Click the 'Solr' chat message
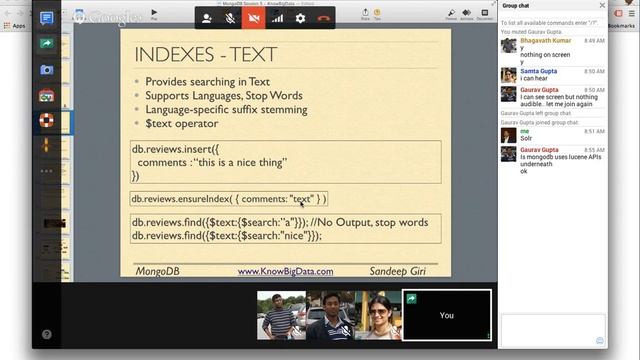 click(x=526, y=138)
